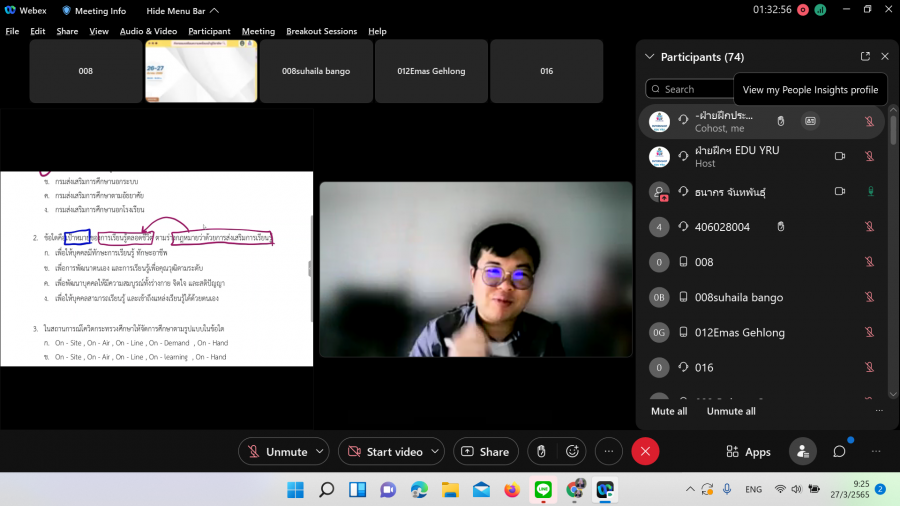Open People Insights profile card icon
Viewport: 900px width, 506px height.
point(810,121)
